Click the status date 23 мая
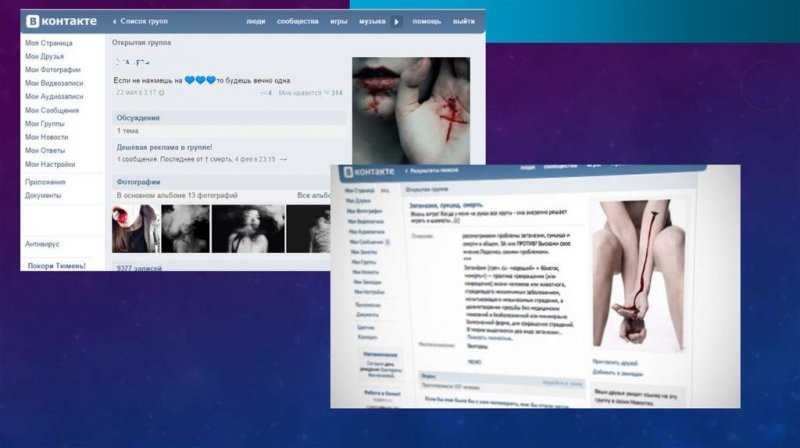The image size is (800, 448). (x=136, y=93)
